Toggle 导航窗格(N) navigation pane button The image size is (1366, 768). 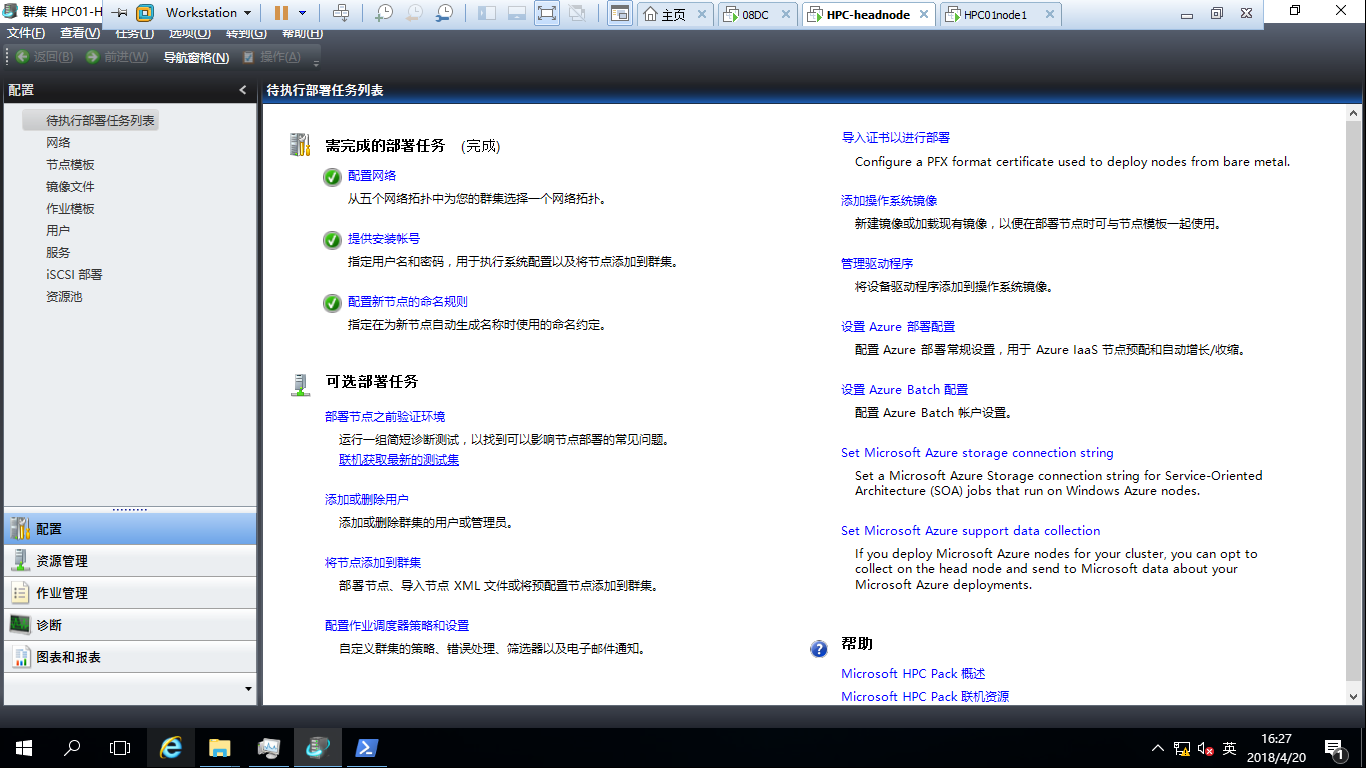196,57
